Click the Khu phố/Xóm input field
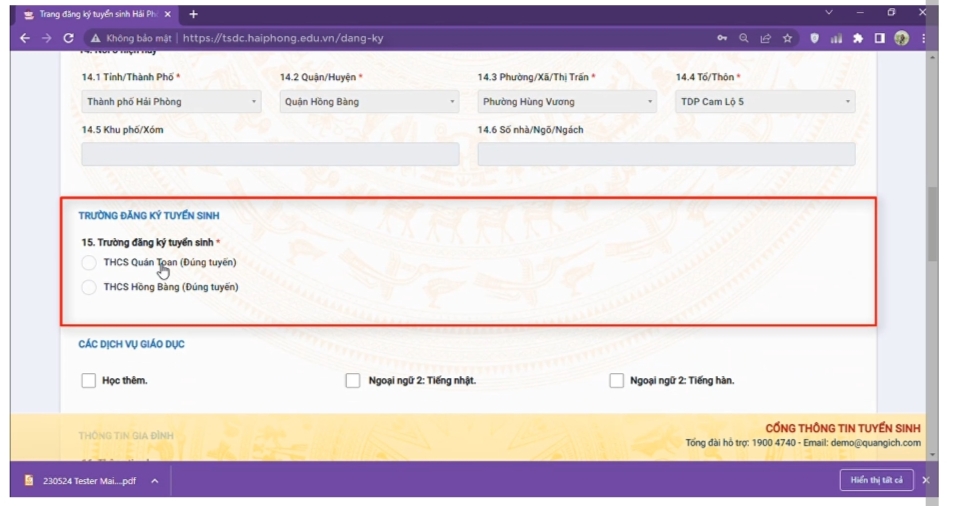The image size is (962, 506). 270,154
